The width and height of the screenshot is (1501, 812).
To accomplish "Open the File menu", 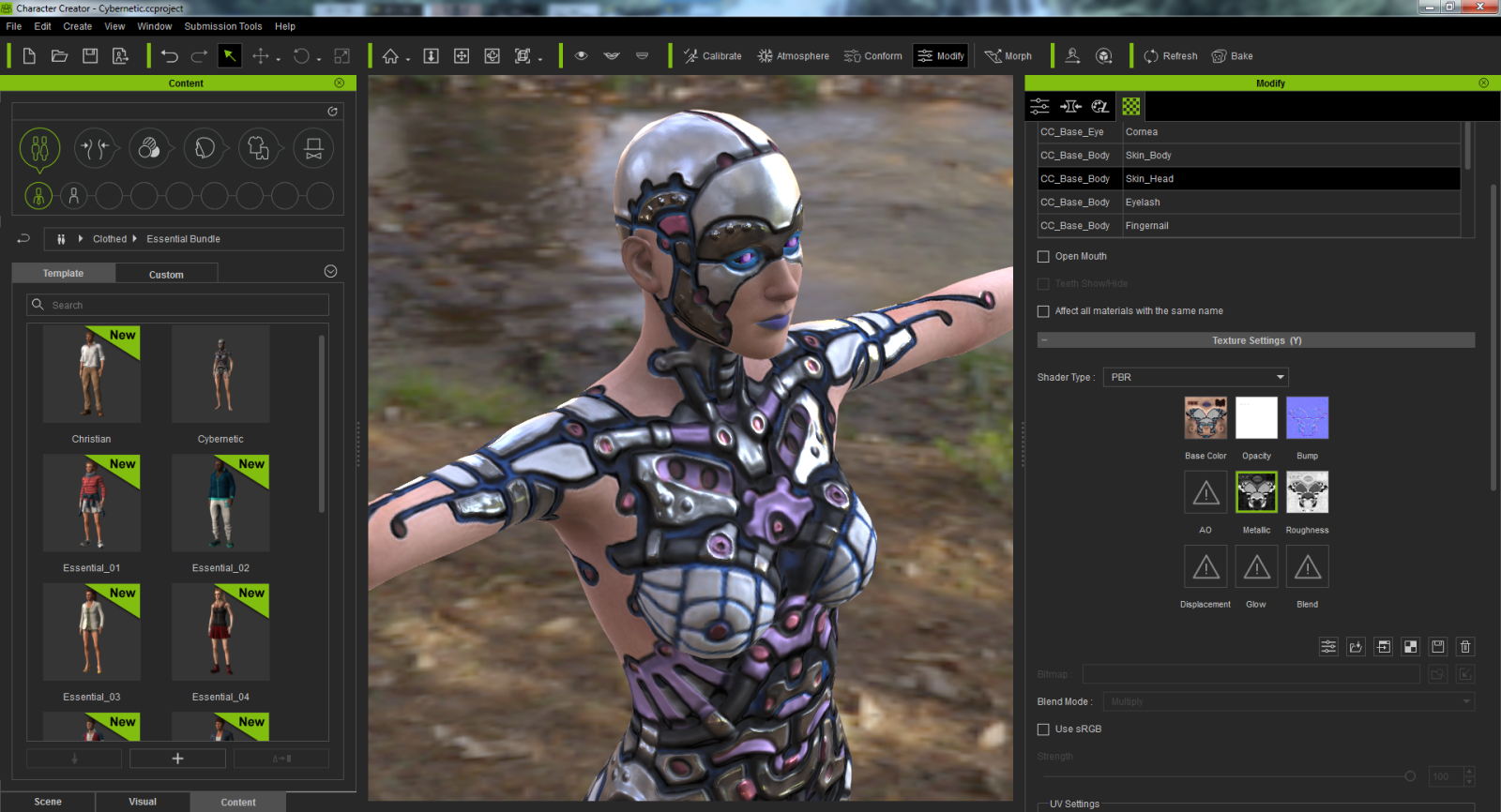I will click(x=14, y=26).
